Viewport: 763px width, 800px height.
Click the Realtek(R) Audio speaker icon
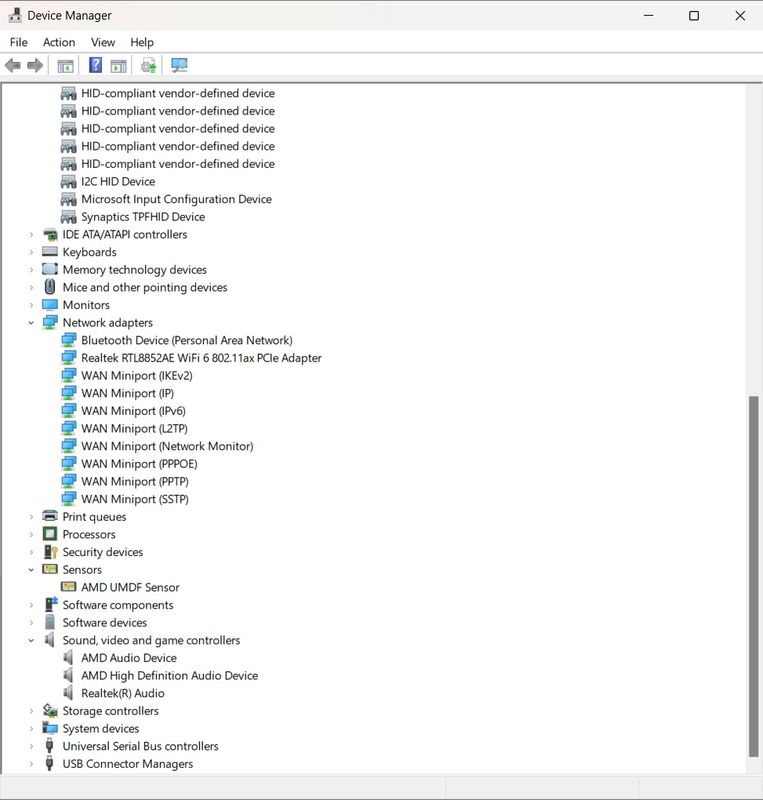(x=68, y=692)
